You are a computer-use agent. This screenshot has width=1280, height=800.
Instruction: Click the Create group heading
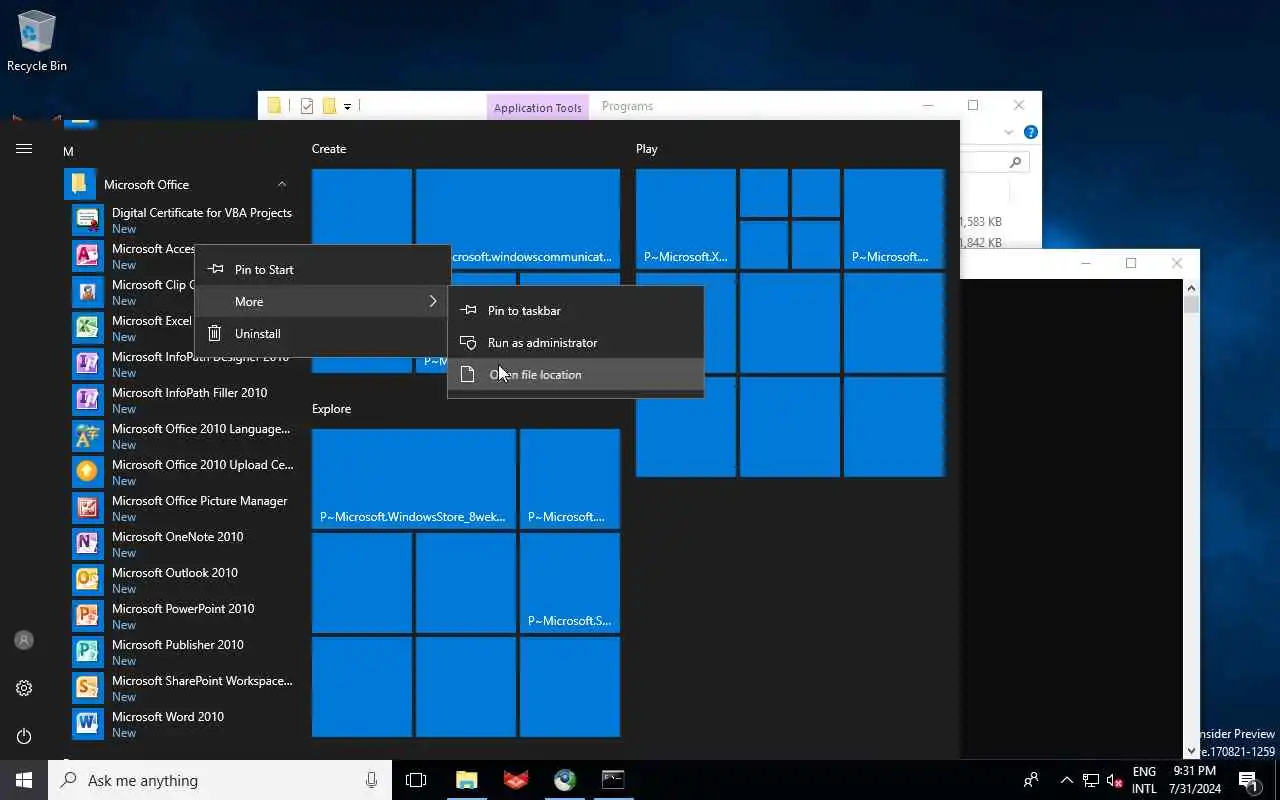coord(329,149)
